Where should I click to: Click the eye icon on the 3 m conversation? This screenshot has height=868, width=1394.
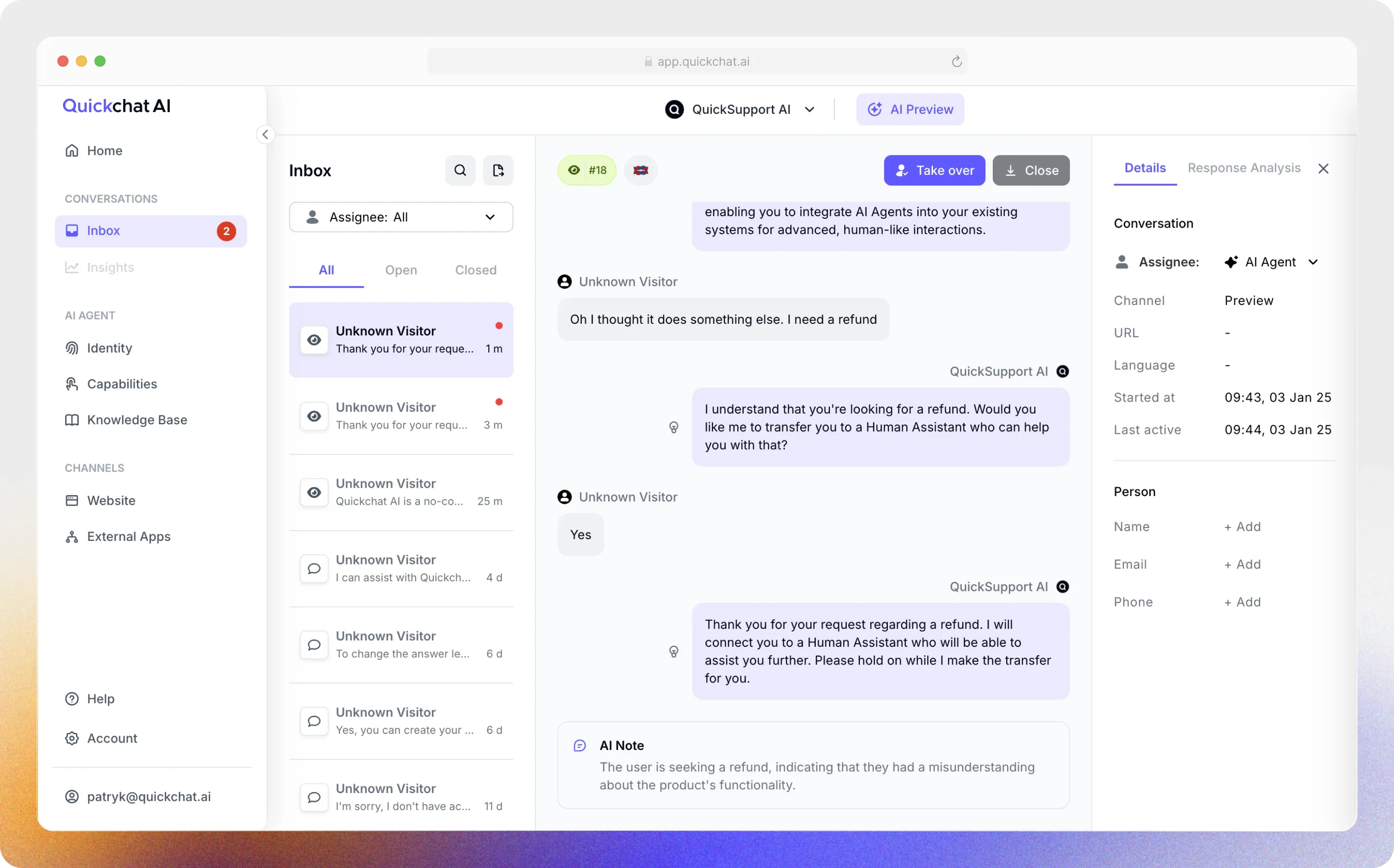[x=314, y=416]
